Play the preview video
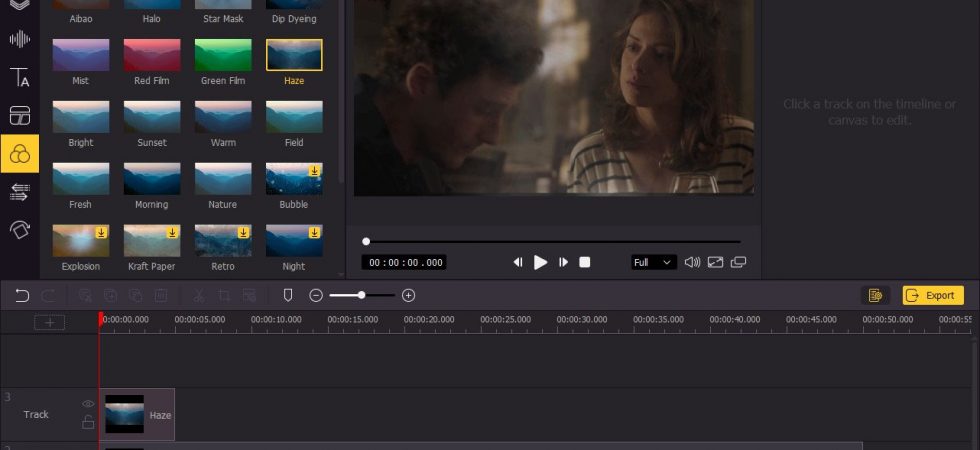This screenshot has height=450, width=980. tap(541, 262)
